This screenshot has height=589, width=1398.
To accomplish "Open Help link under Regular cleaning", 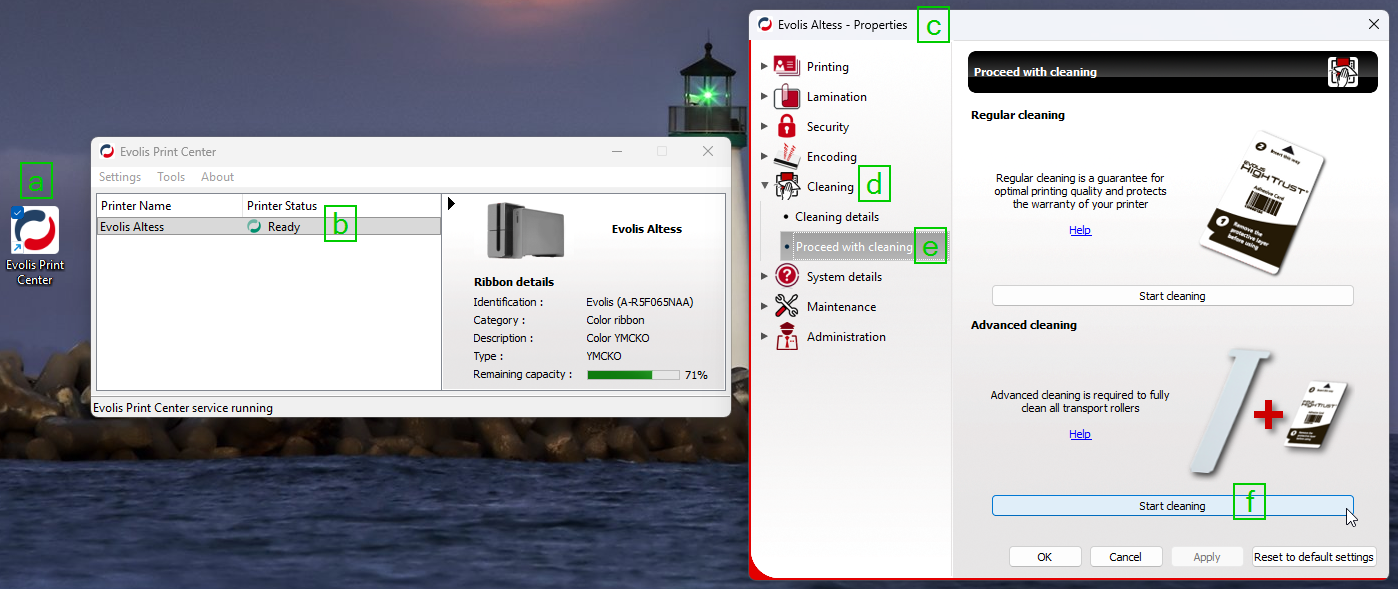I will point(1080,230).
